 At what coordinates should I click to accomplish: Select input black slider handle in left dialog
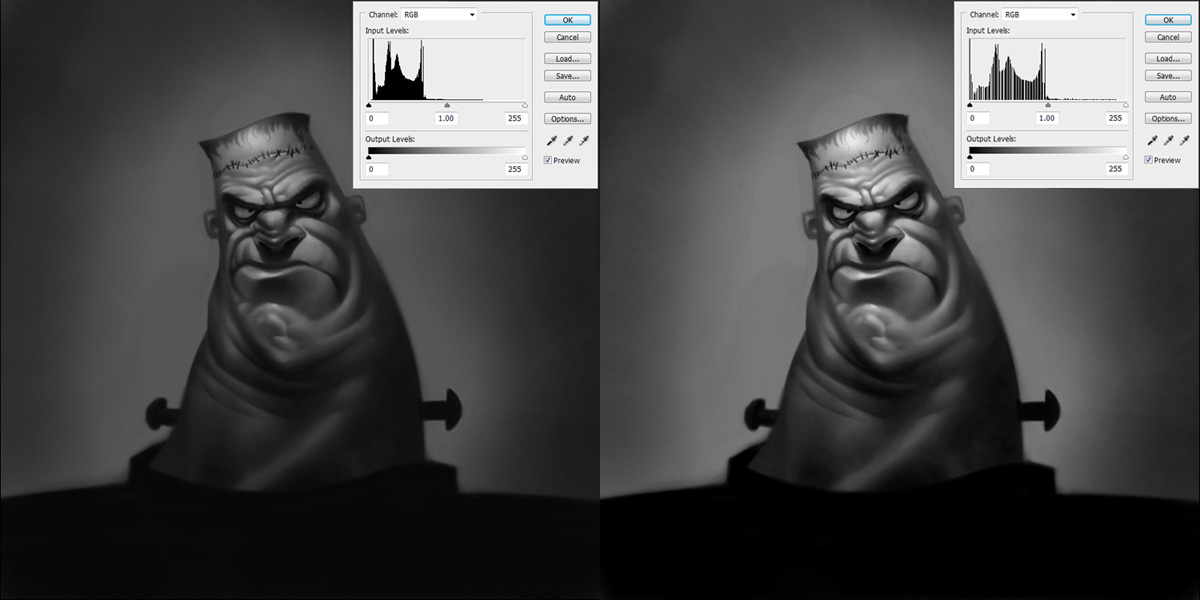click(369, 105)
